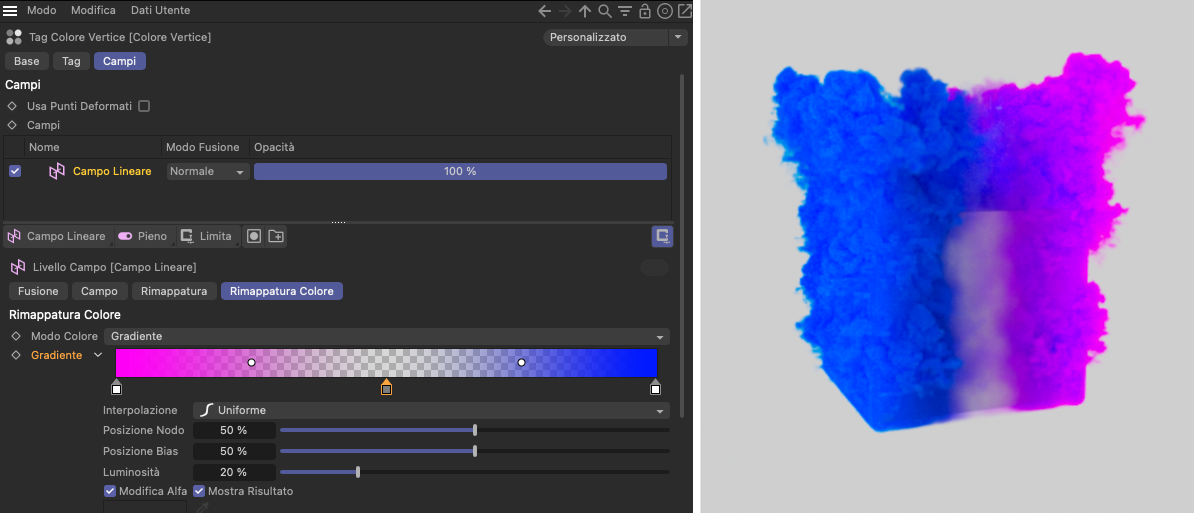
Task: Uncheck Modifica Alfa checkbox
Action: coord(110,491)
